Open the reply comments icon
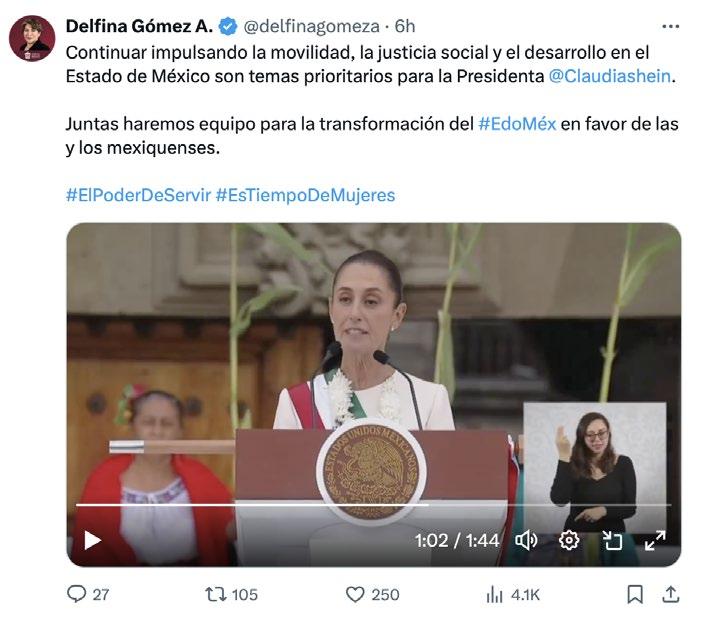 pyautogui.click(x=76, y=594)
